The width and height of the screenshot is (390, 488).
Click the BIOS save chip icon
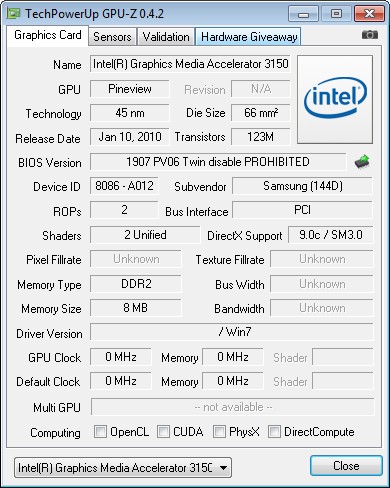(362, 162)
